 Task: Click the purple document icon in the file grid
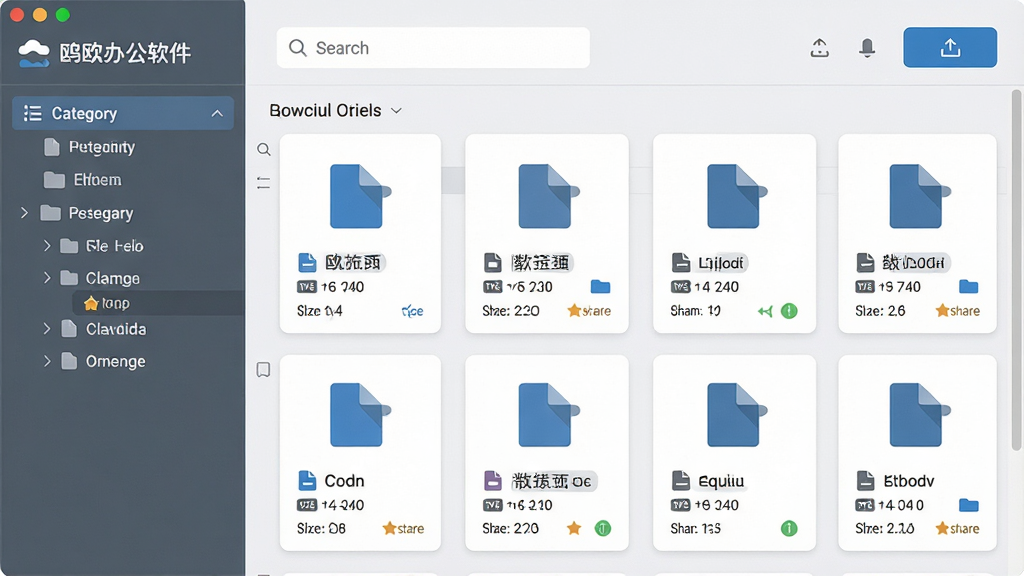click(492, 481)
